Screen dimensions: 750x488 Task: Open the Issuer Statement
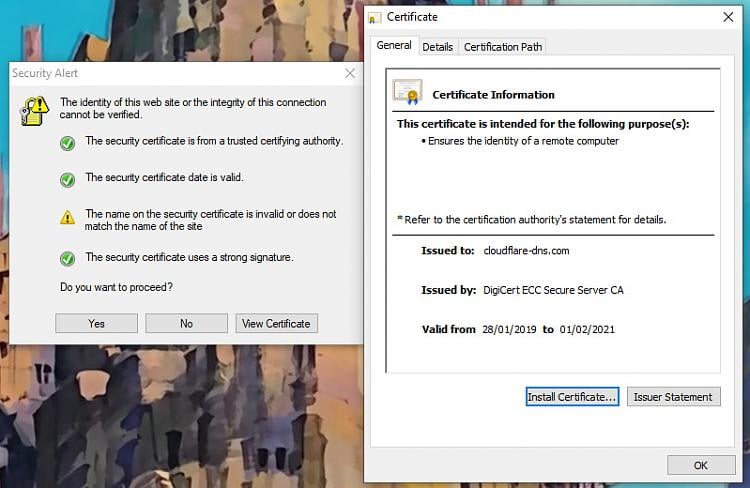(x=673, y=397)
